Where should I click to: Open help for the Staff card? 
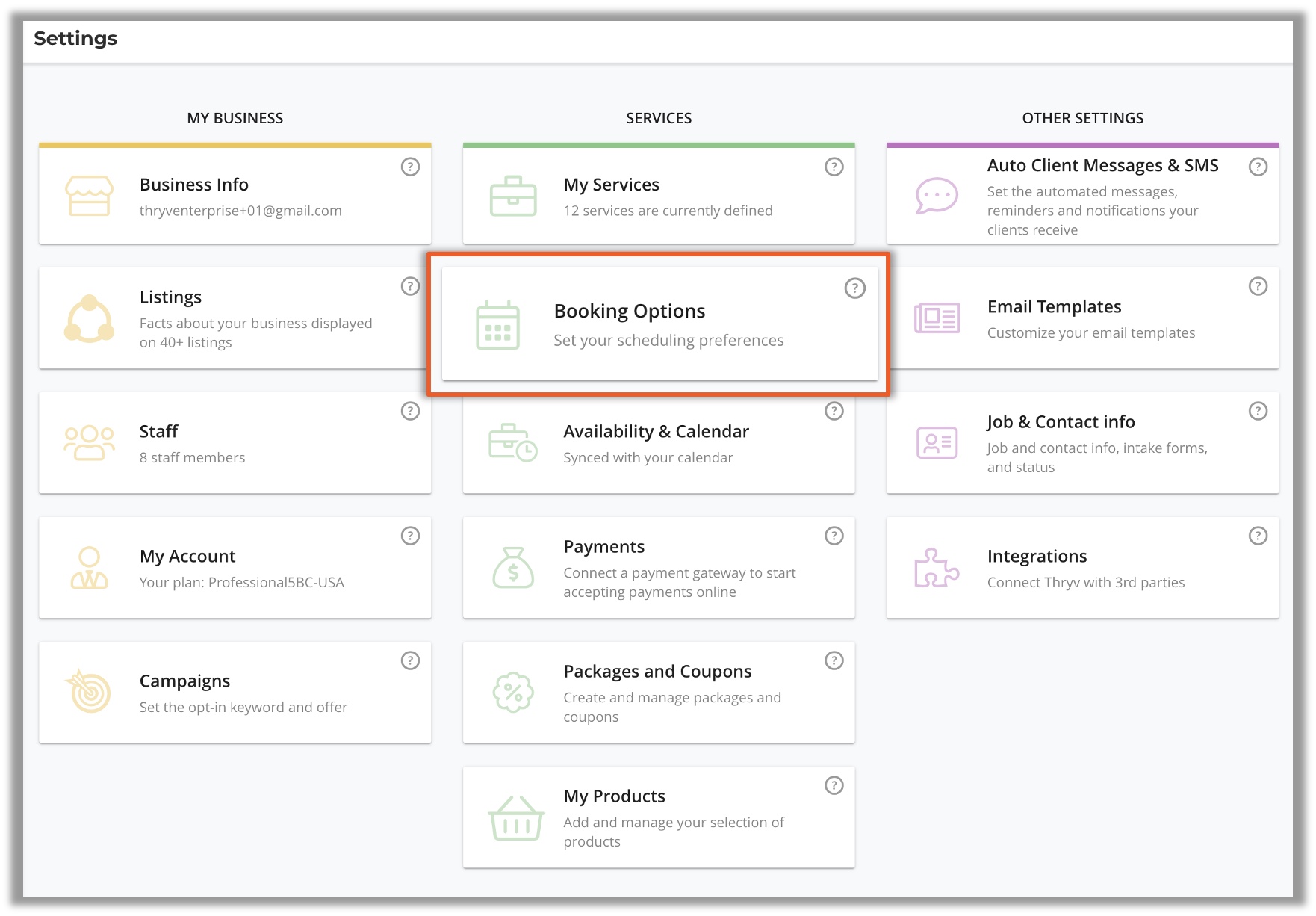coord(410,411)
